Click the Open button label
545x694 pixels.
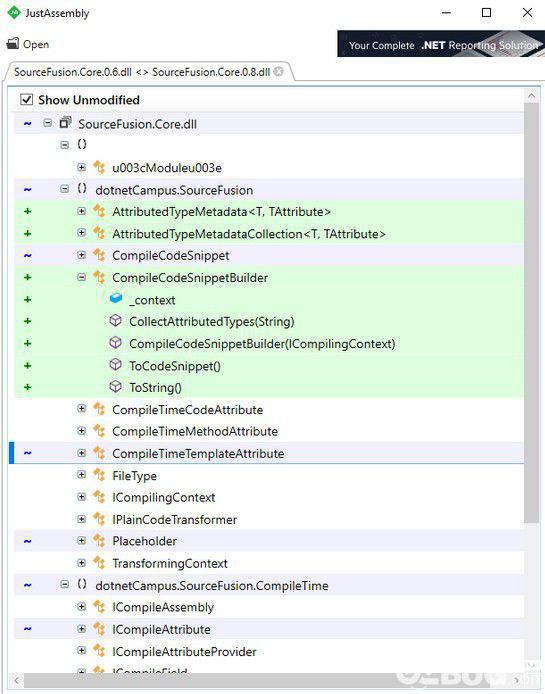[x=36, y=44]
